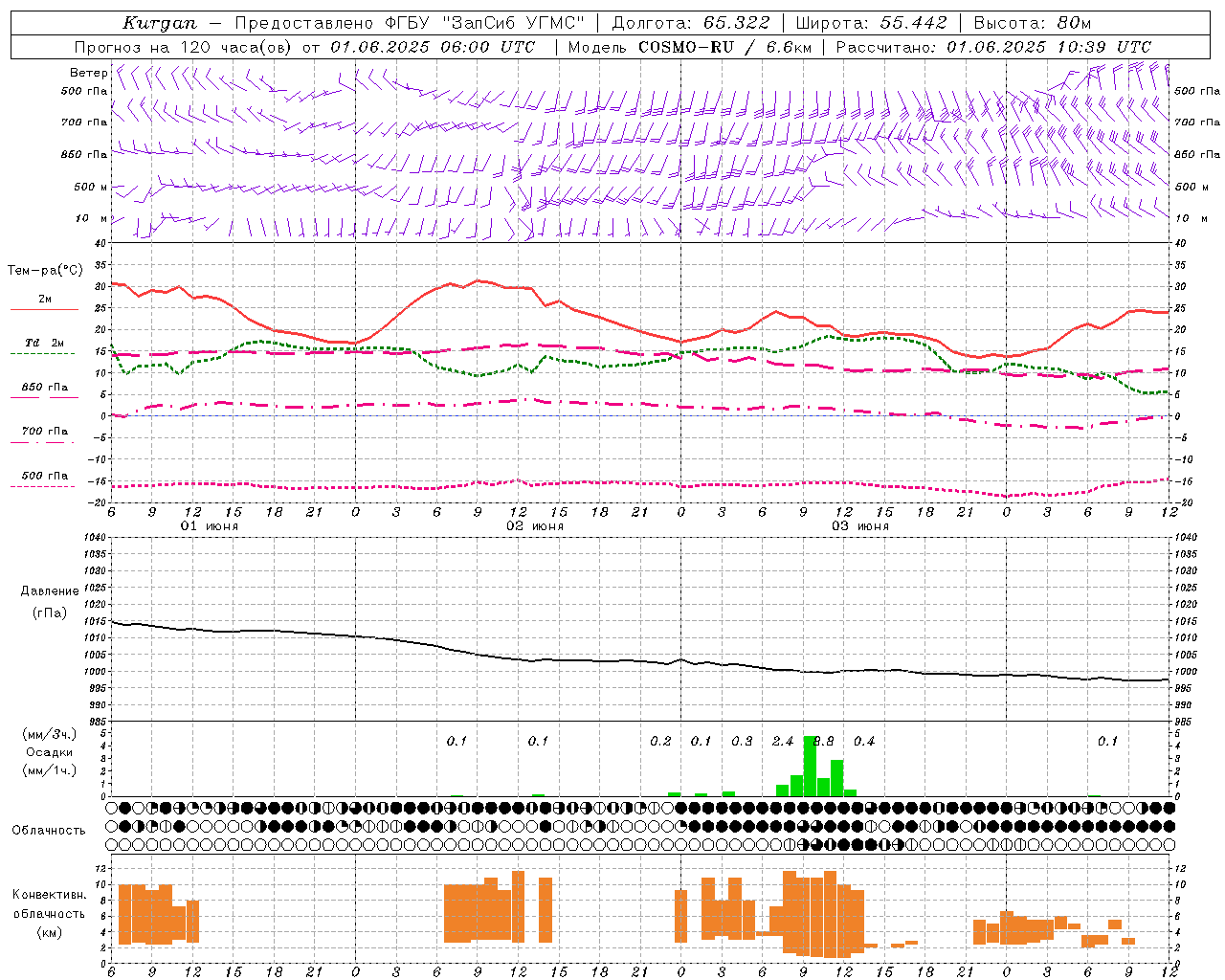Screen dimensions: 1225x980
Task: Click the Тем-ра(°C) axis title
Action: point(45,271)
